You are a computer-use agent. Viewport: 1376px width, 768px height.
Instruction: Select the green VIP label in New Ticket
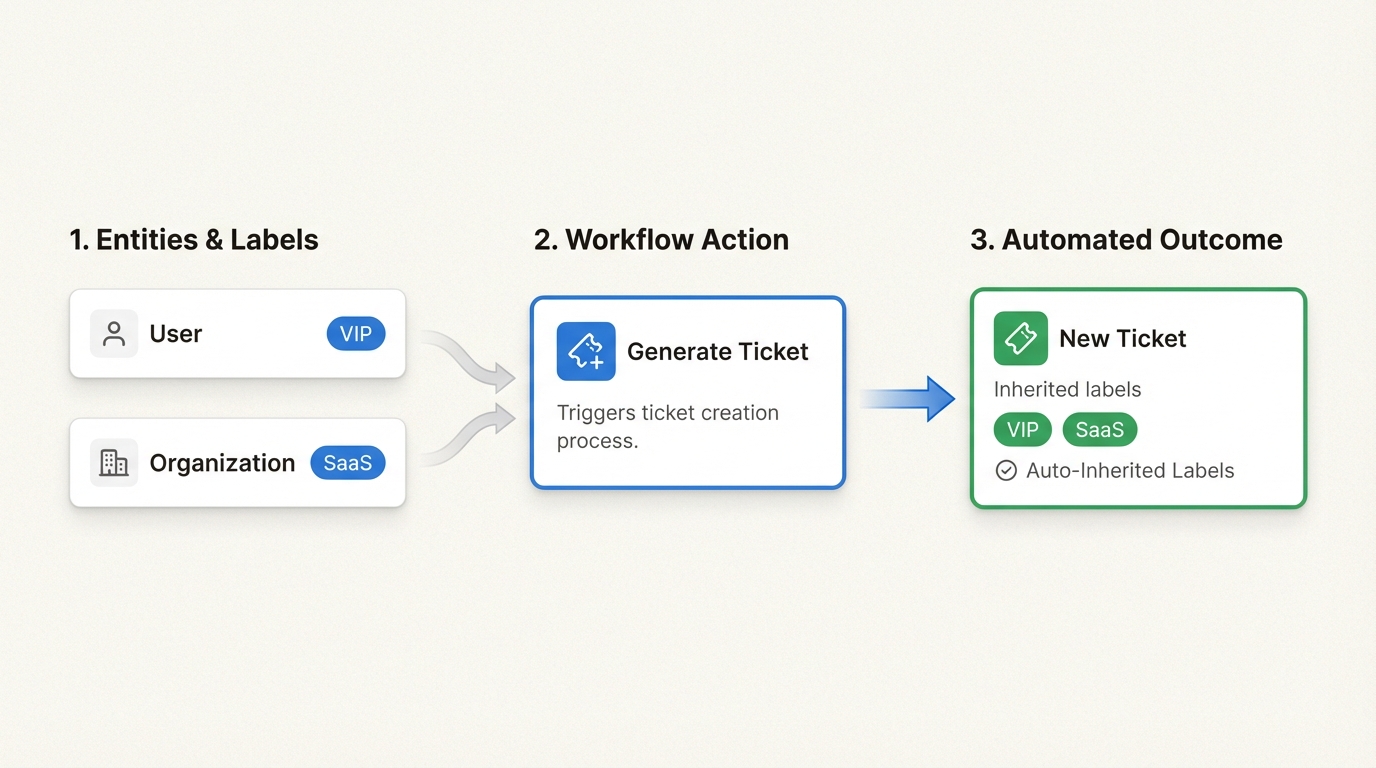(1022, 430)
